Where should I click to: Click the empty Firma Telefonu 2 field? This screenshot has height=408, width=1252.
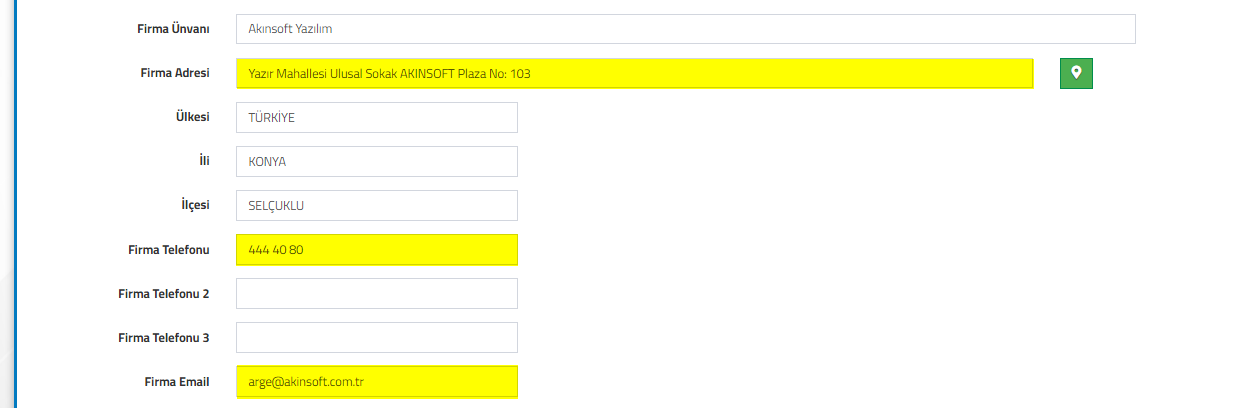click(x=377, y=293)
